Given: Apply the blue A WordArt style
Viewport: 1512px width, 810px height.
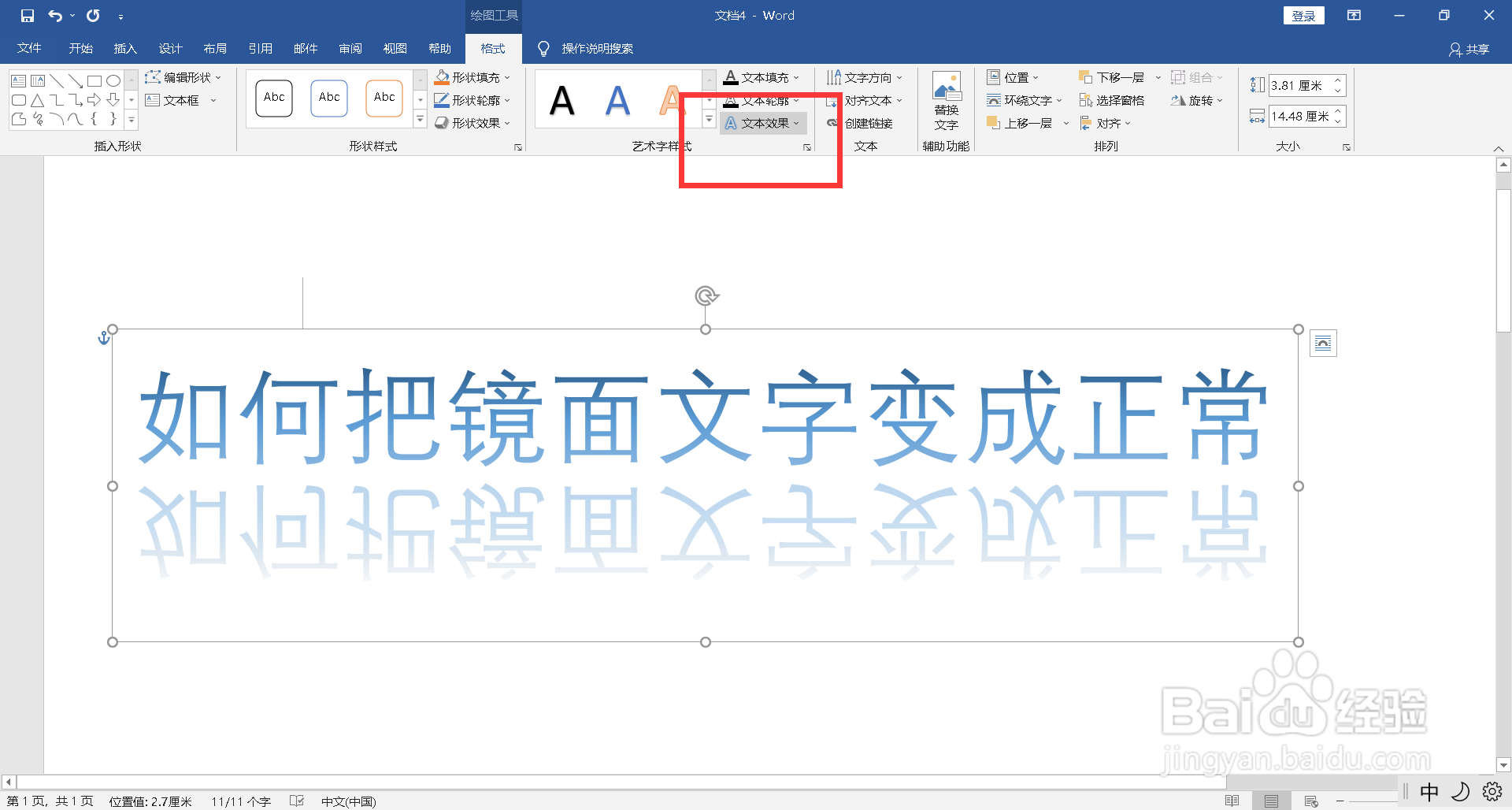Looking at the screenshot, I should click(x=617, y=101).
